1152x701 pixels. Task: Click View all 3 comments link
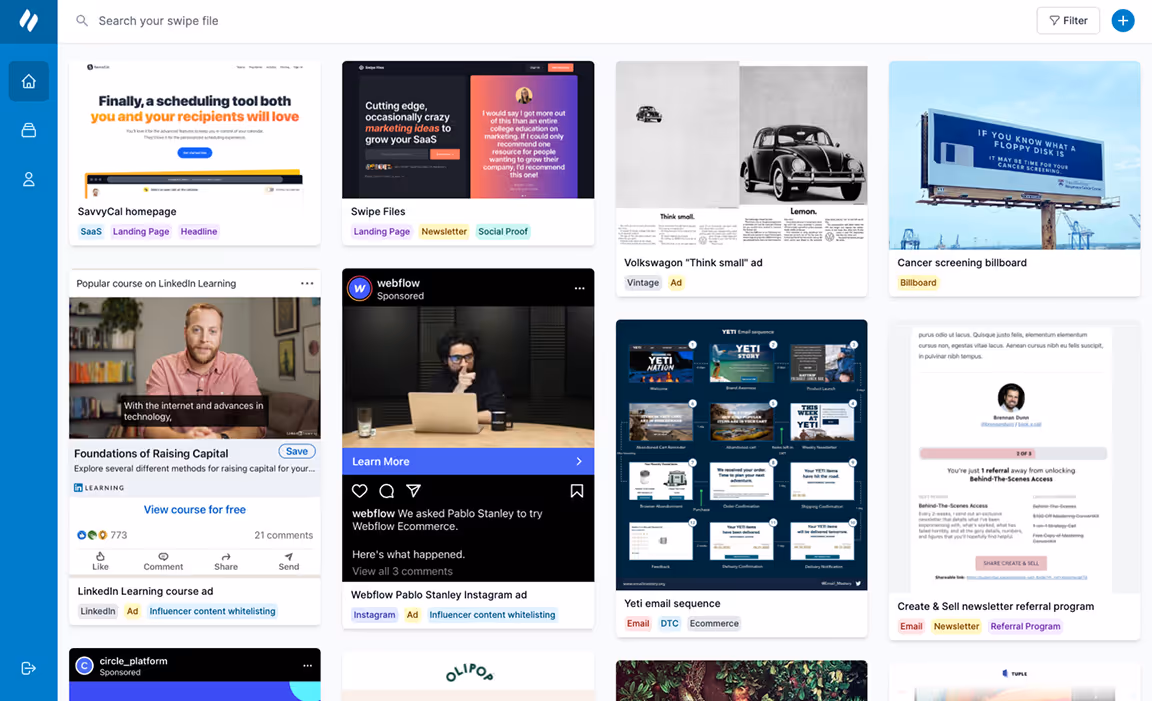click(x=402, y=571)
